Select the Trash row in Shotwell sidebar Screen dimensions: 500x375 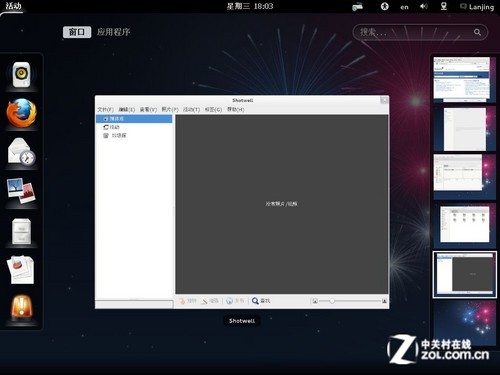tap(134, 135)
